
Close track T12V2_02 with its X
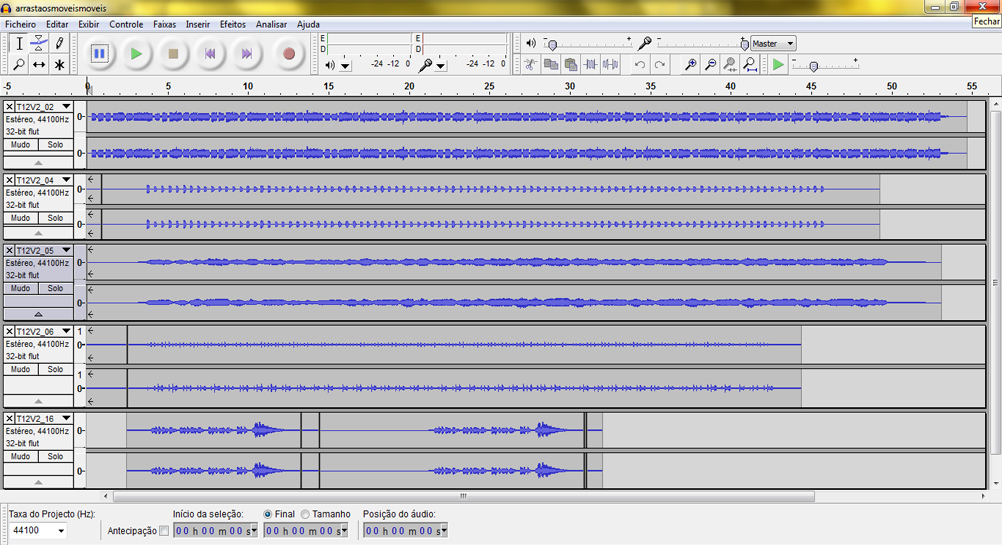tap(10, 107)
